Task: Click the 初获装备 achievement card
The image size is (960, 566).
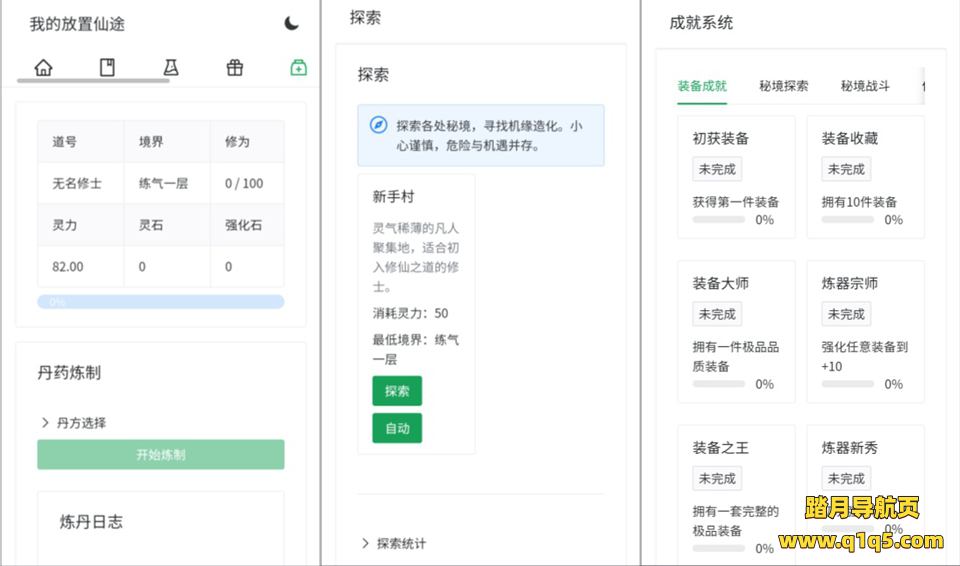Action: [735, 177]
